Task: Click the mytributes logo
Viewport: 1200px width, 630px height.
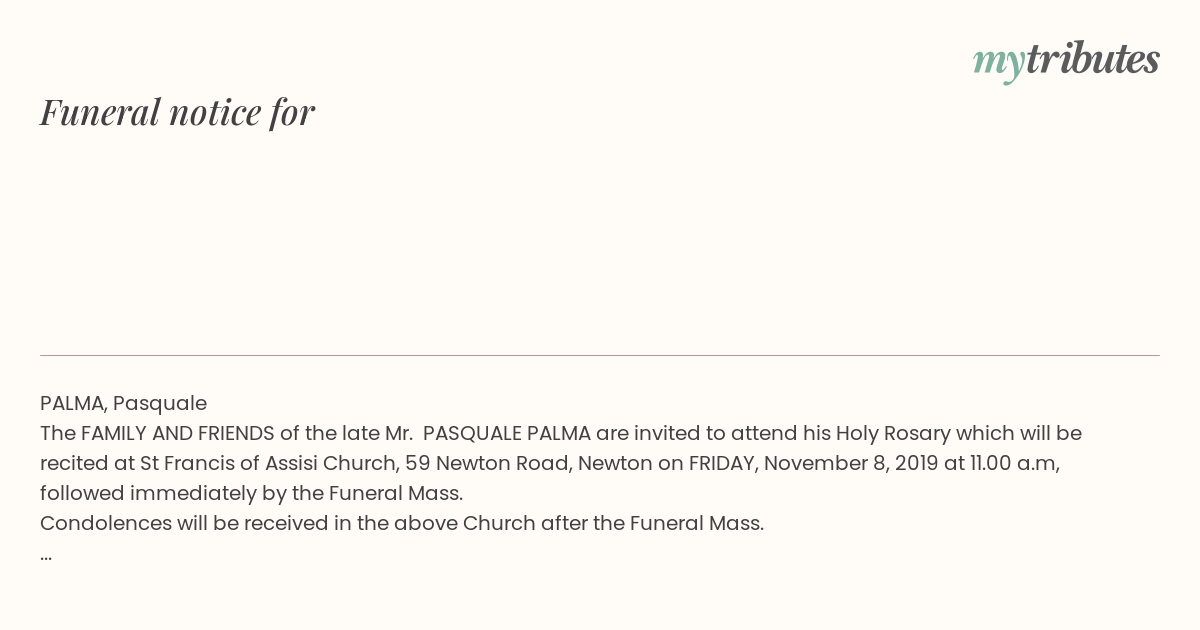Action: click(1066, 61)
